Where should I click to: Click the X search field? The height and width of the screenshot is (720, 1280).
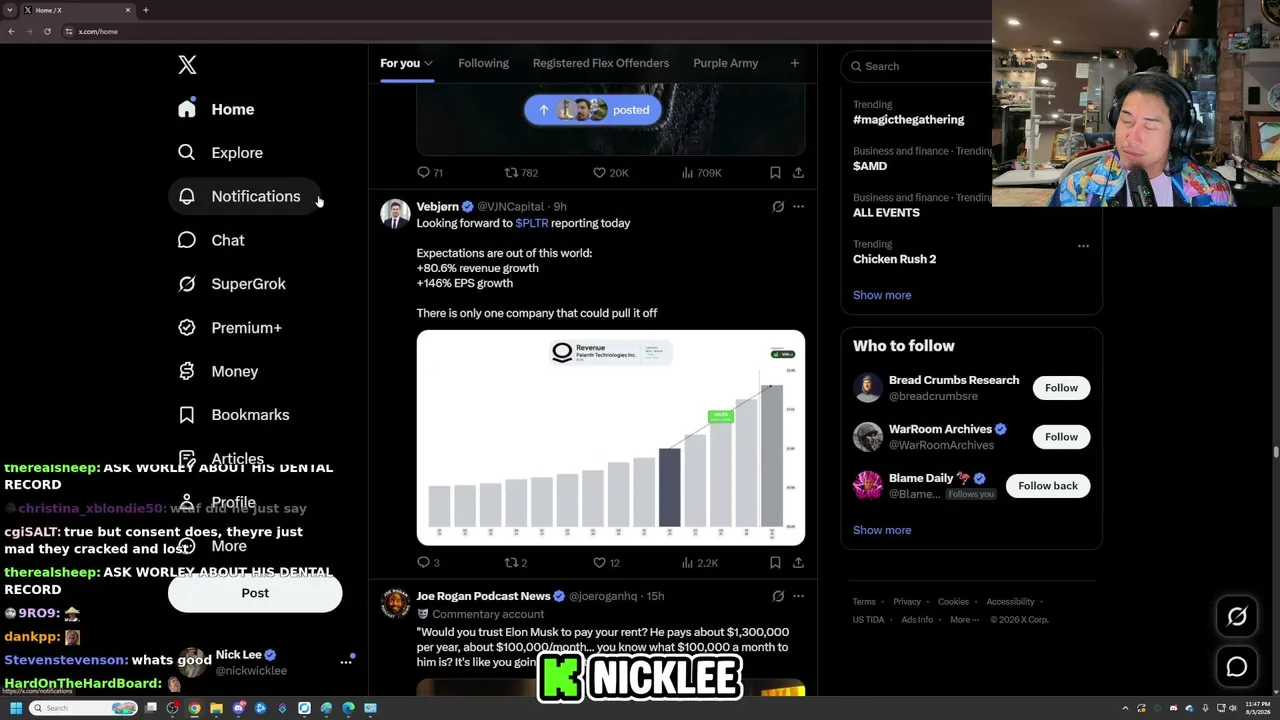click(x=915, y=66)
